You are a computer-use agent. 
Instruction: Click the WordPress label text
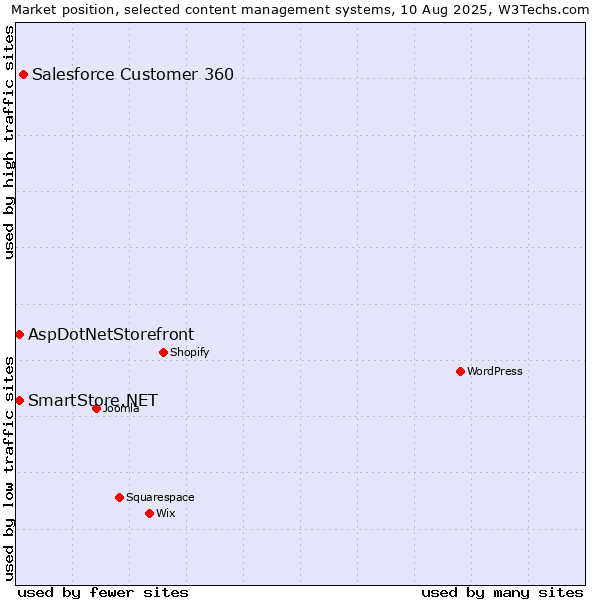click(495, 371)
